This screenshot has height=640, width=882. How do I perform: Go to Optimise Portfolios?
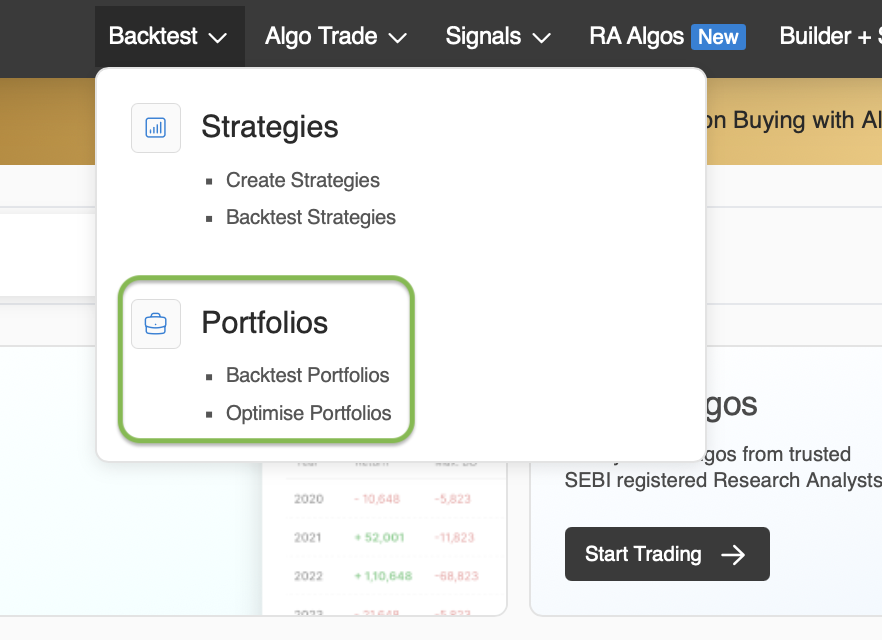click(308, 413)
